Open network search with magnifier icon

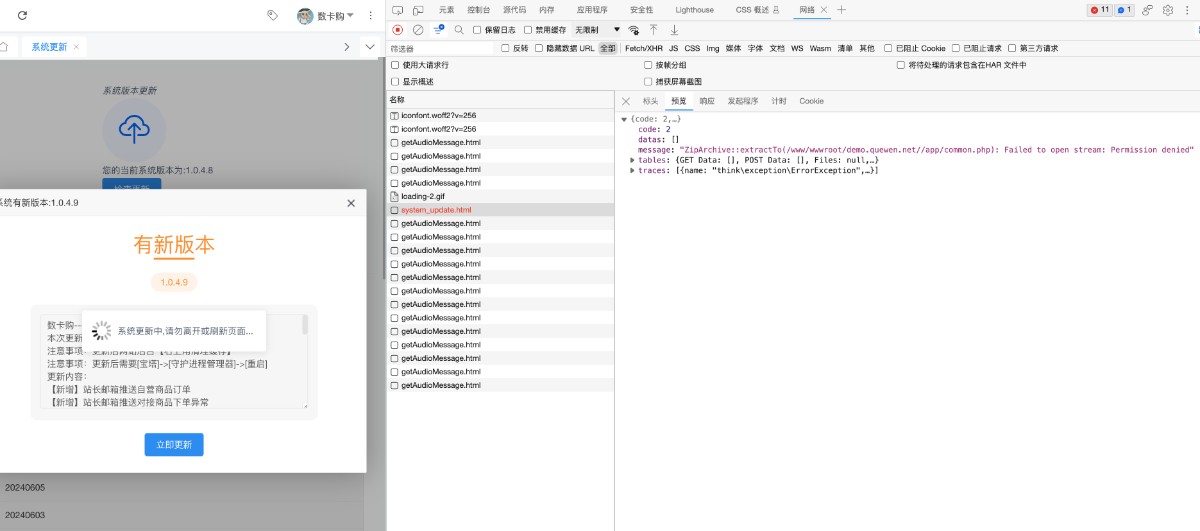459,30
